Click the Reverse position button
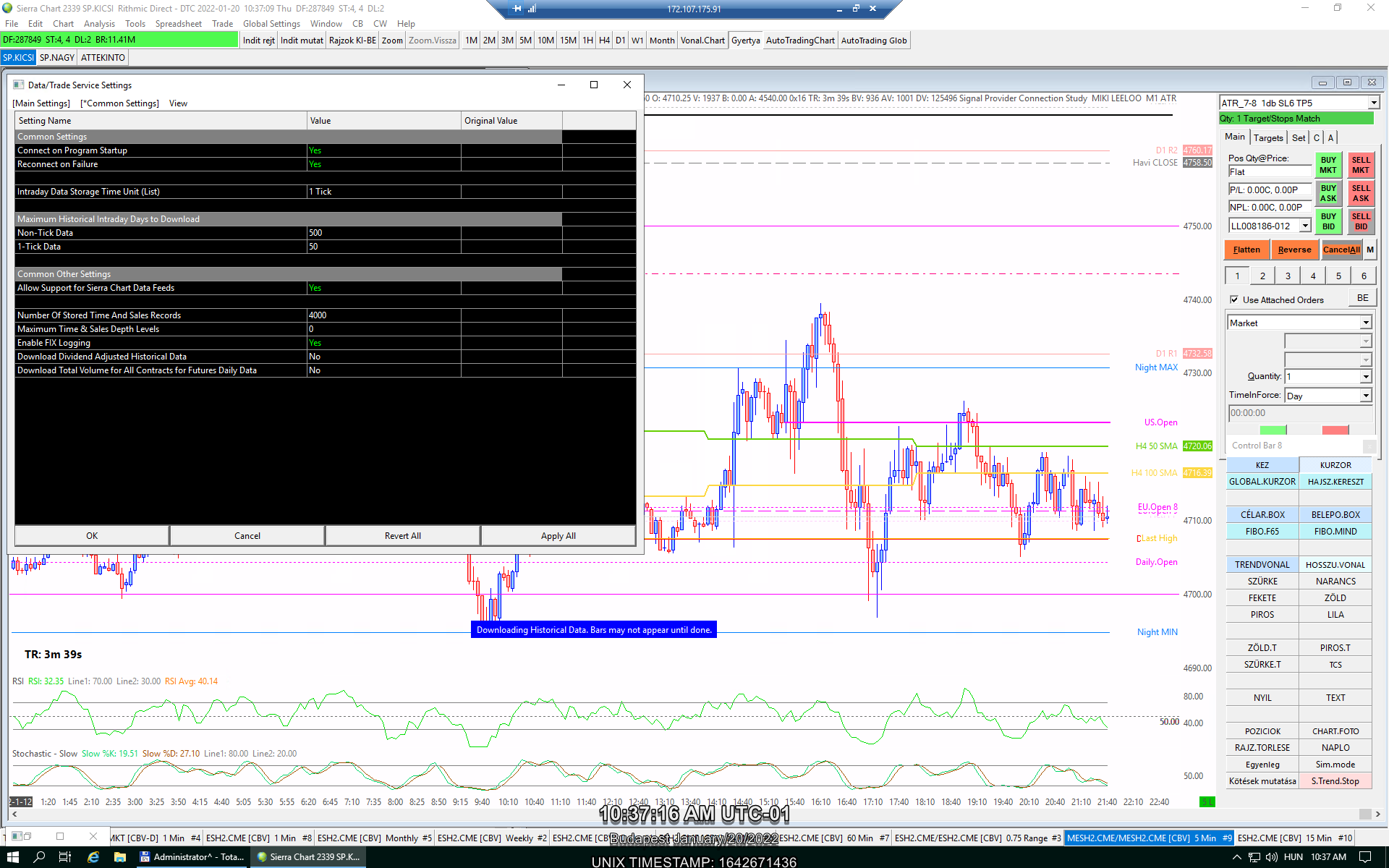 pos(1294,250)
